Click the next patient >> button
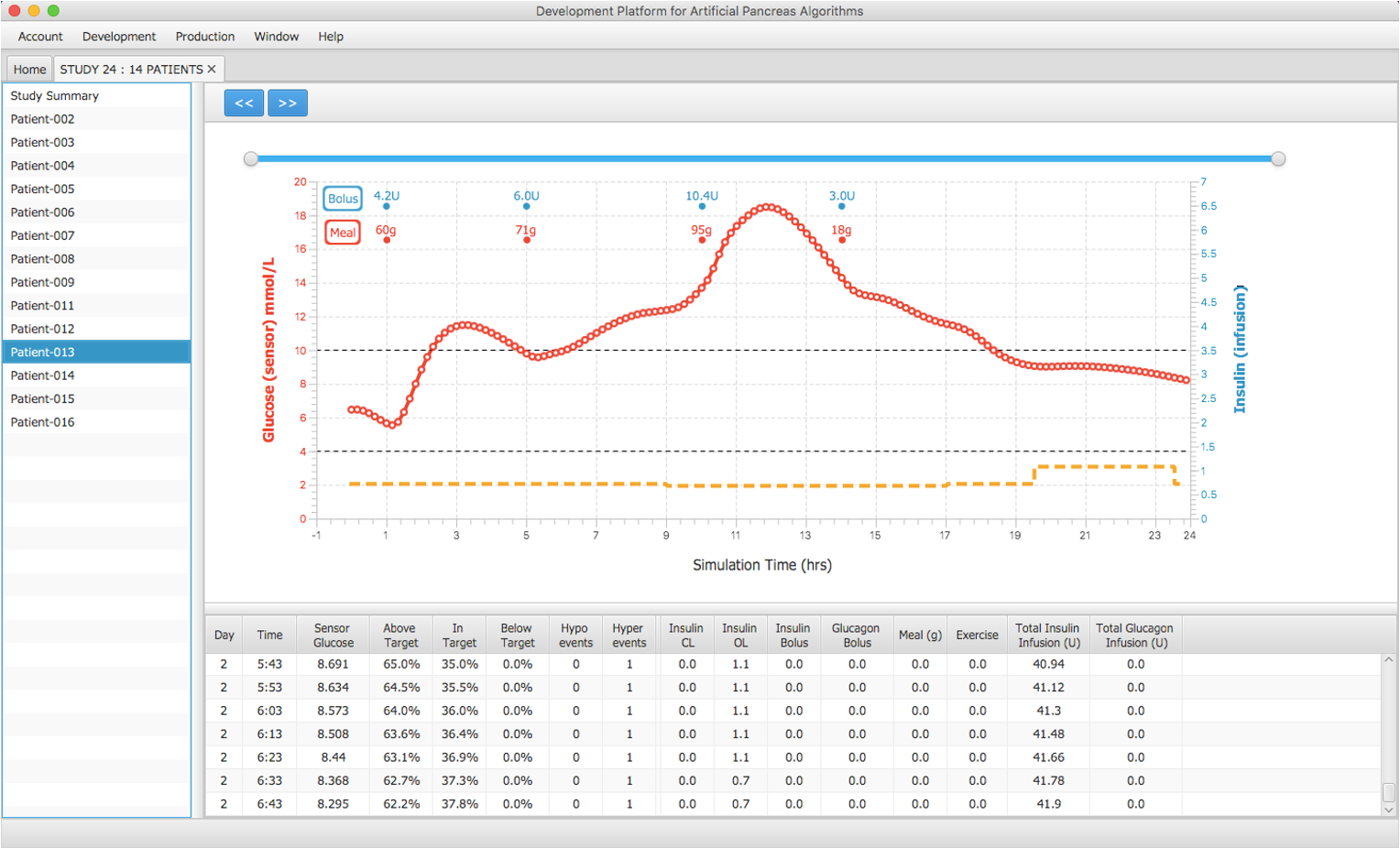 [287, 103]
